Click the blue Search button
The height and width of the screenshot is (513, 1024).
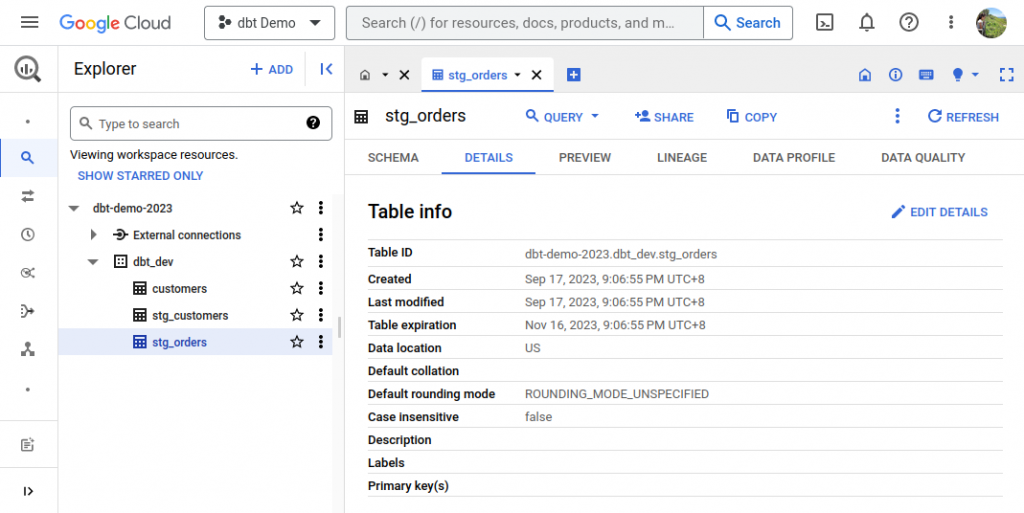748,23
